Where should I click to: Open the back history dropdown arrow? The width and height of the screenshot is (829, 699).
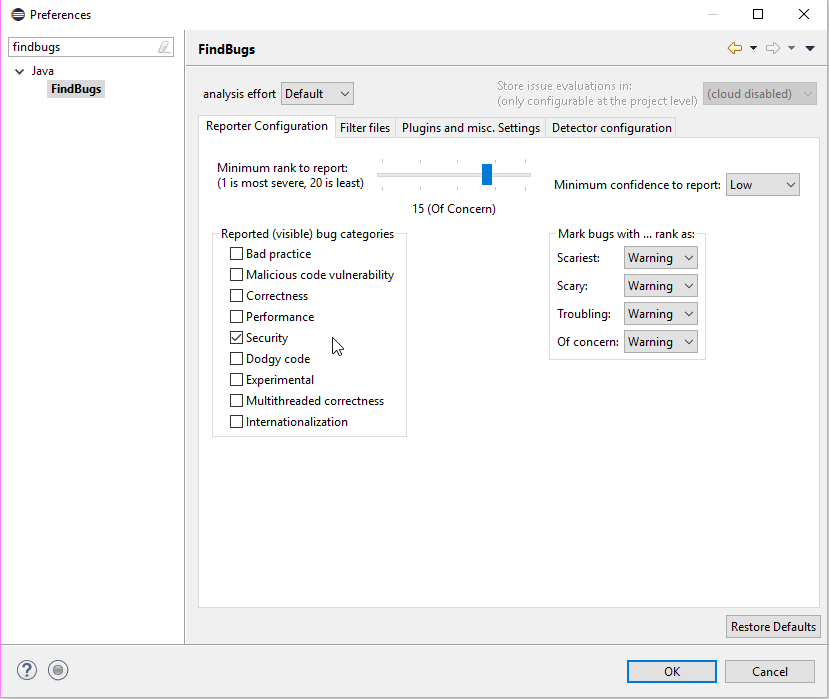[753, 48]
